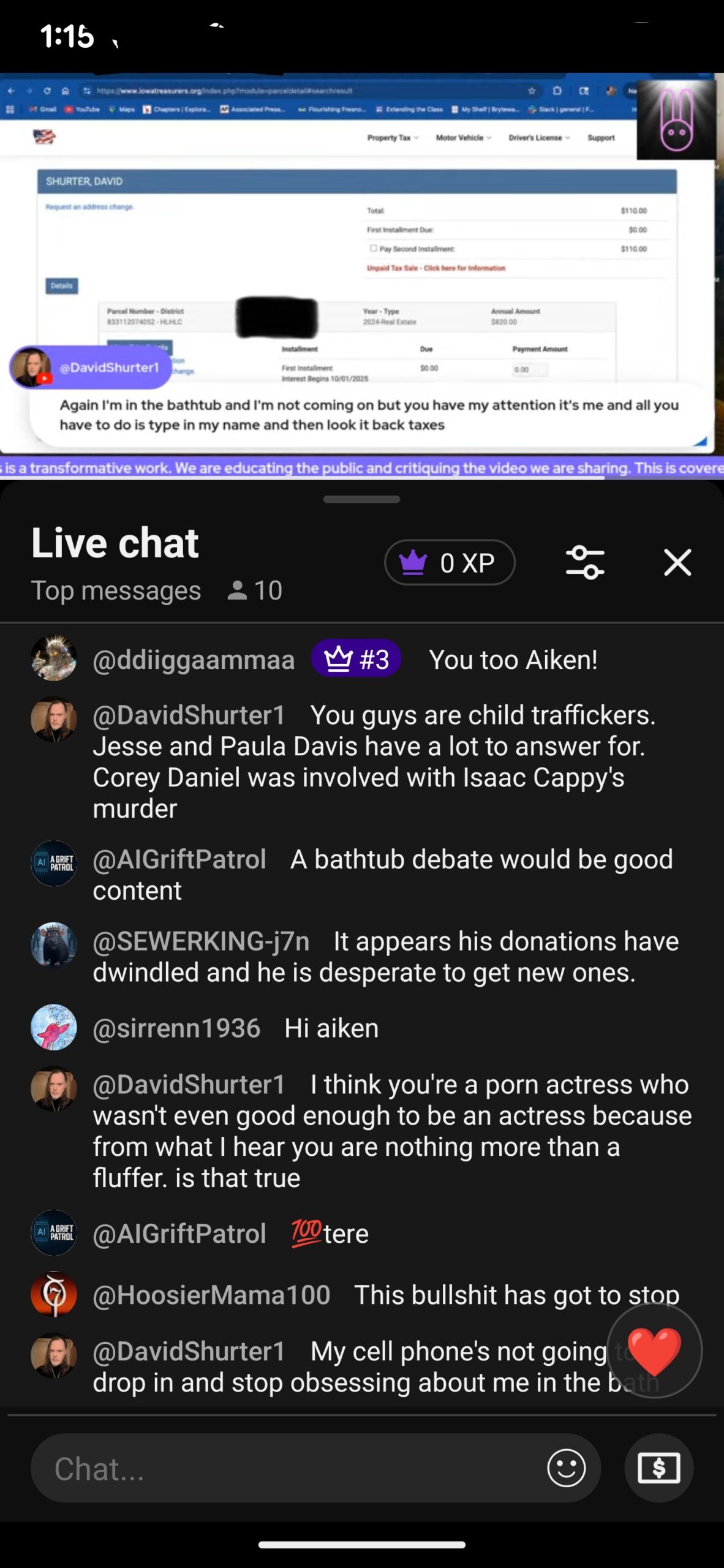Tap the chat panel drag handle

pyautogui.click(x=361, y=499)
